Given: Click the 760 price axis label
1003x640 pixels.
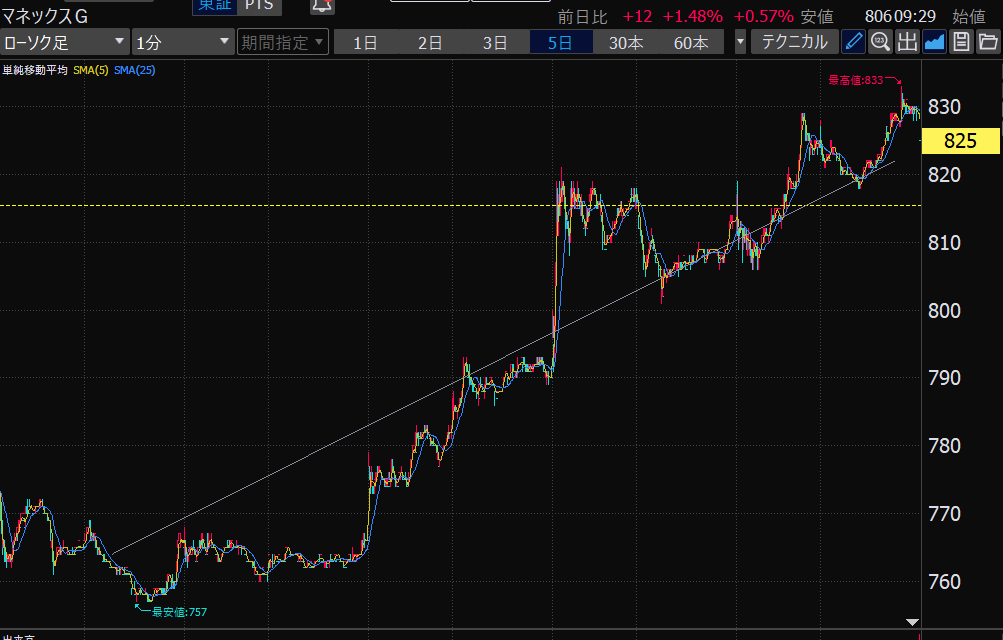Looking at the screenshot, I should (x=944, y=582).
